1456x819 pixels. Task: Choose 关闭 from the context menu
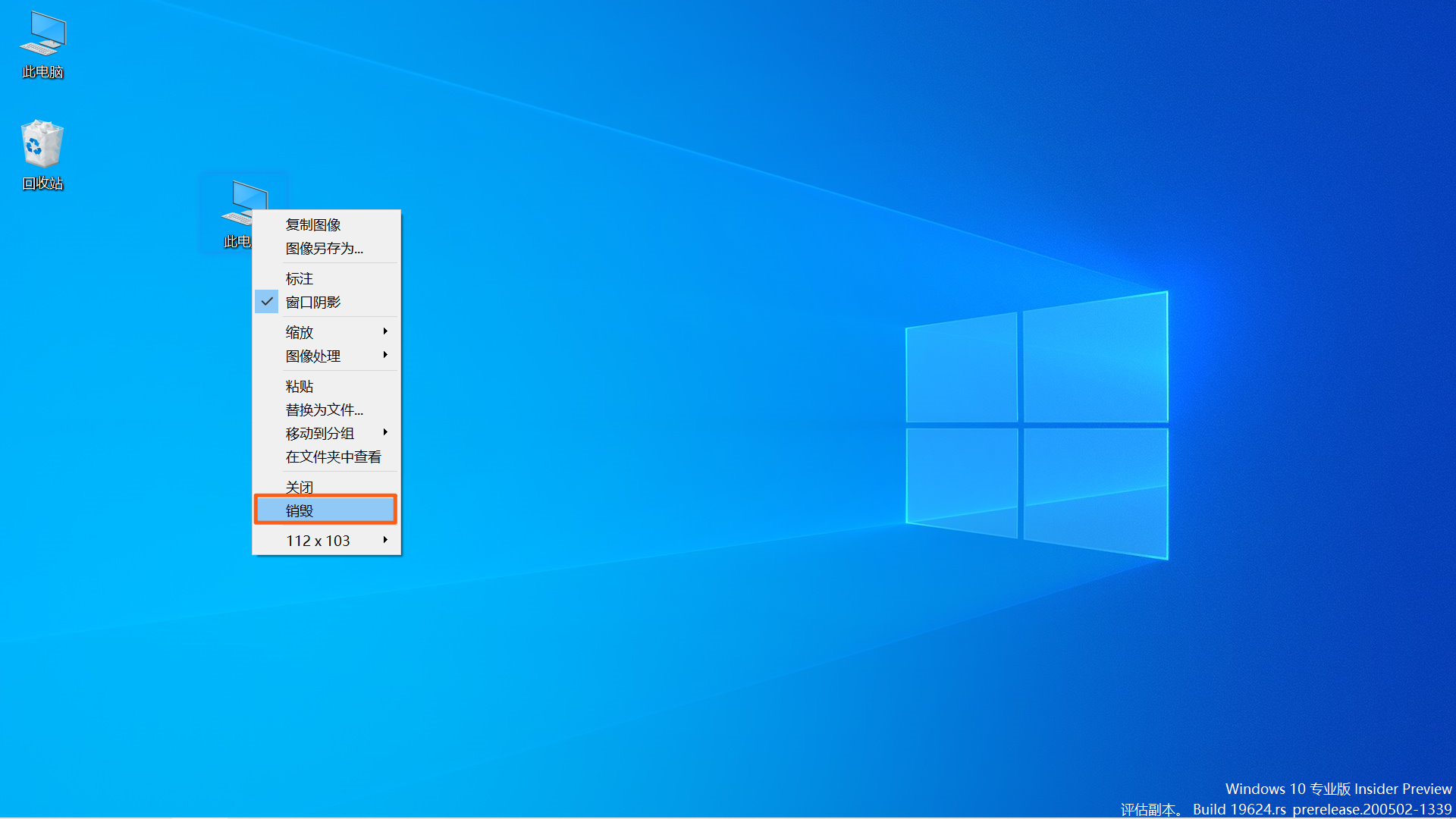tap(326, 487)
